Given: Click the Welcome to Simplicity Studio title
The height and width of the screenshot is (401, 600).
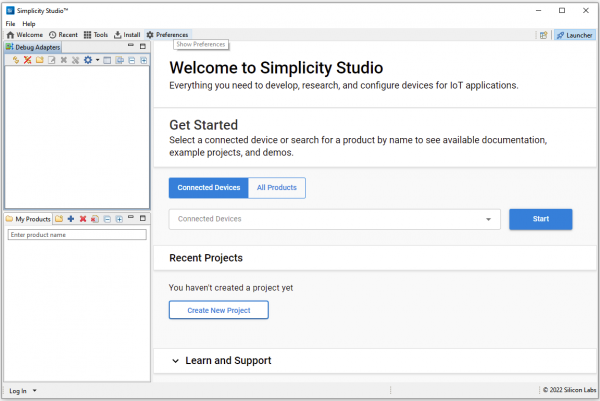Looking at the screenshot, I should pyautogui.click(x=276, y=68).
